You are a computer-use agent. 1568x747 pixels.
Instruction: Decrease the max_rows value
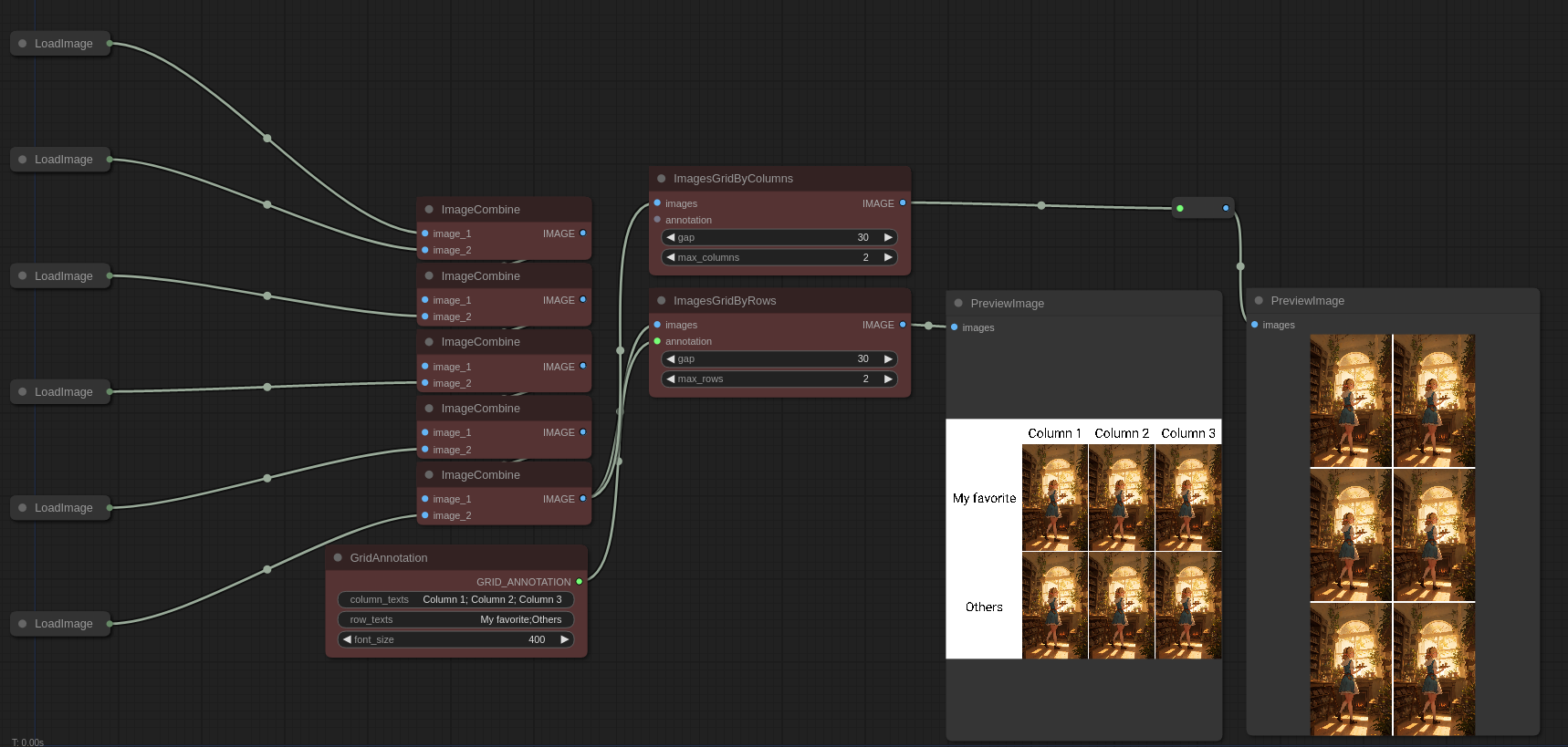[x=671, y=379]
